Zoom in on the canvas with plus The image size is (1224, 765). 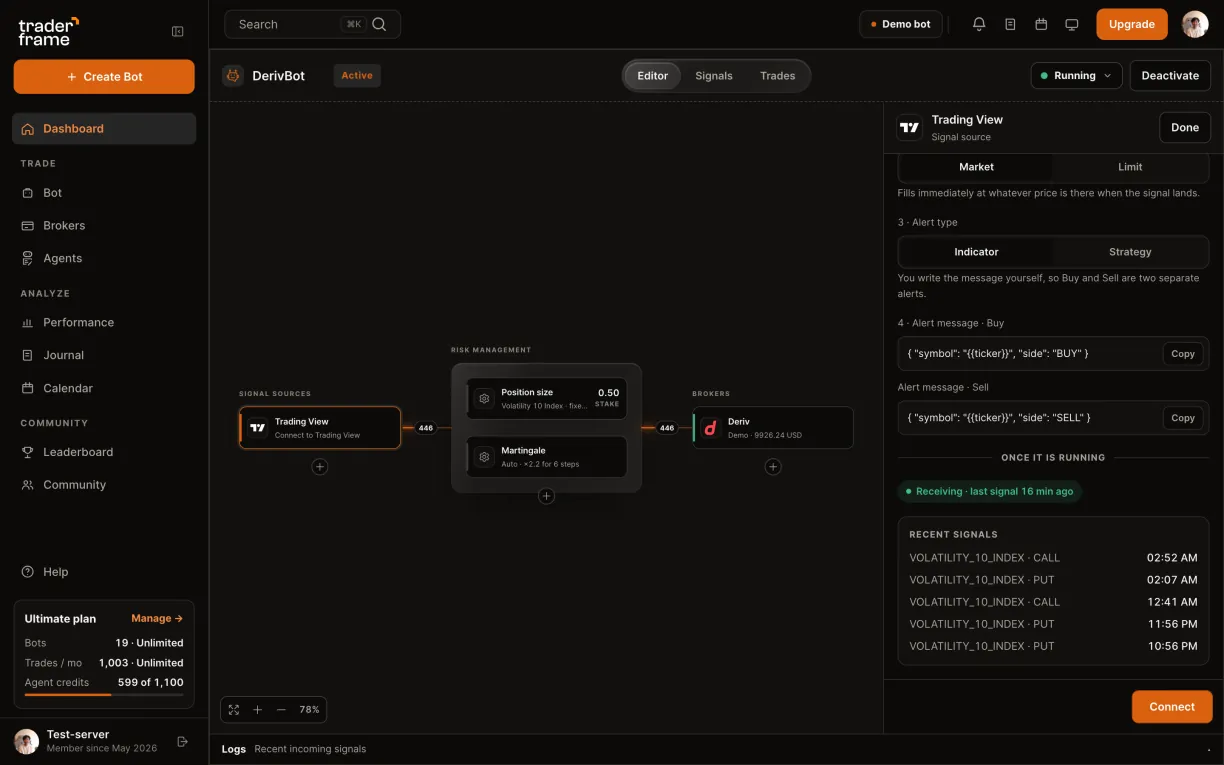tap(257, 709)
